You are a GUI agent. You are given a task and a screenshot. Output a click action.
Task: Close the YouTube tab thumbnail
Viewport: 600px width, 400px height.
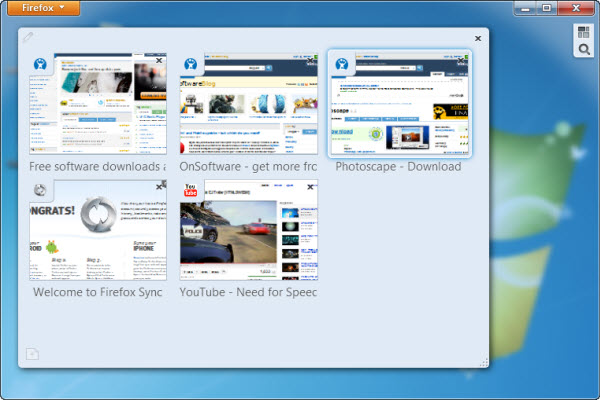point(311,187)
